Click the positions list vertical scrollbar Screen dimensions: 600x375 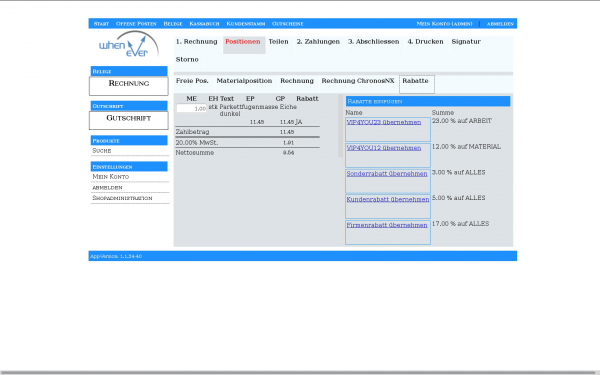(x=340, y=126)
